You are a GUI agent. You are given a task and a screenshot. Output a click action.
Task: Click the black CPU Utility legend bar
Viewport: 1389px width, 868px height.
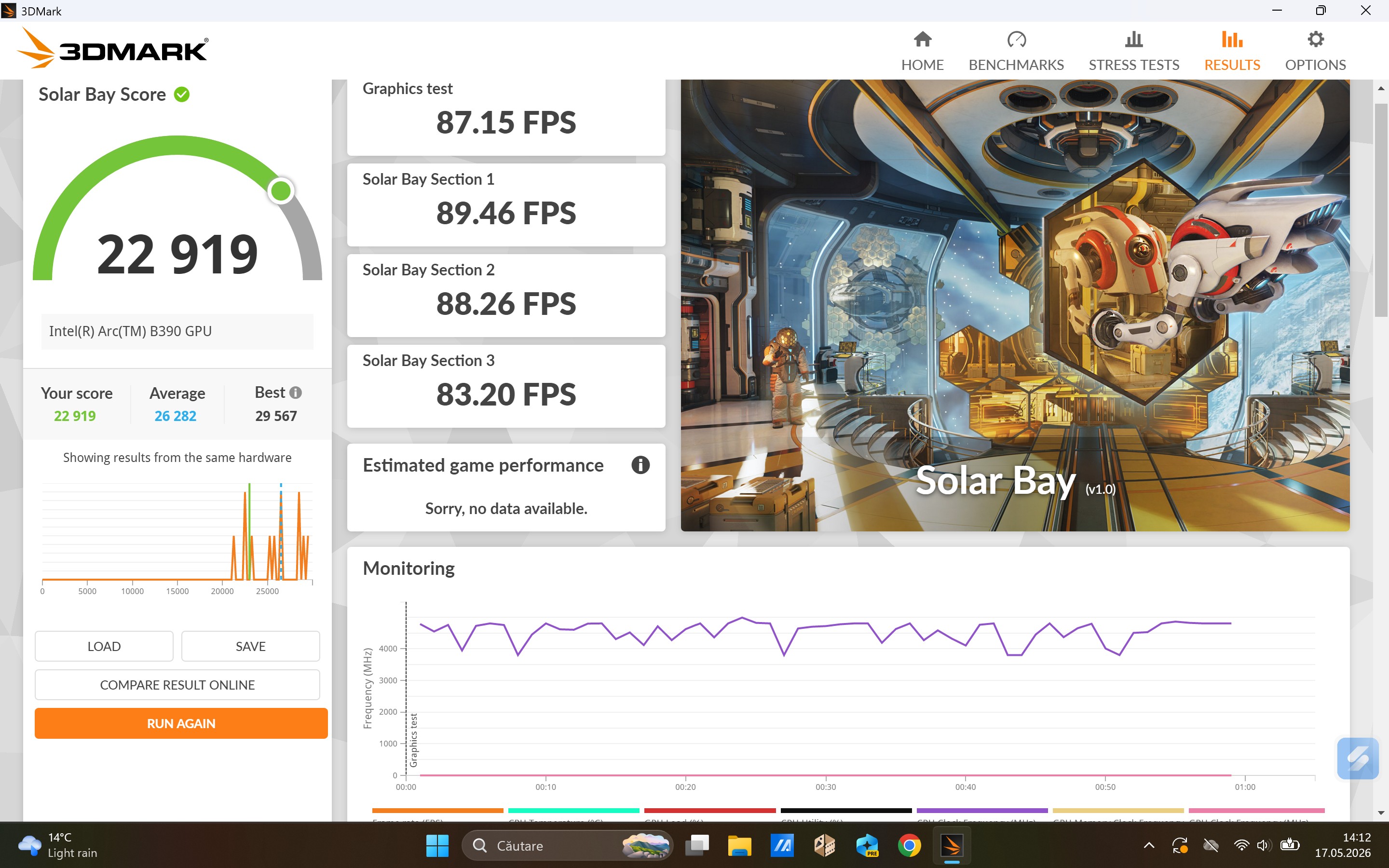pos(846,811)
